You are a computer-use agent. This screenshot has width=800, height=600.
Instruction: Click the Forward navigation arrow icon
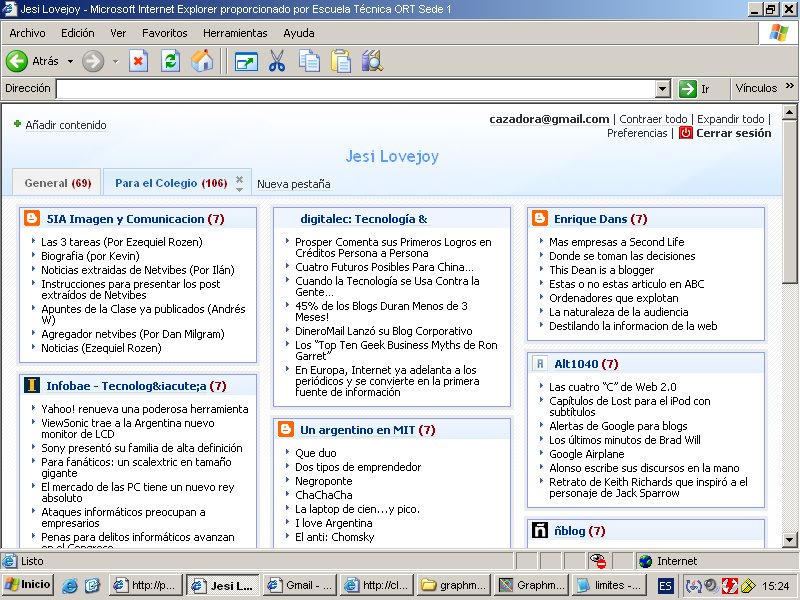(93, 61)
